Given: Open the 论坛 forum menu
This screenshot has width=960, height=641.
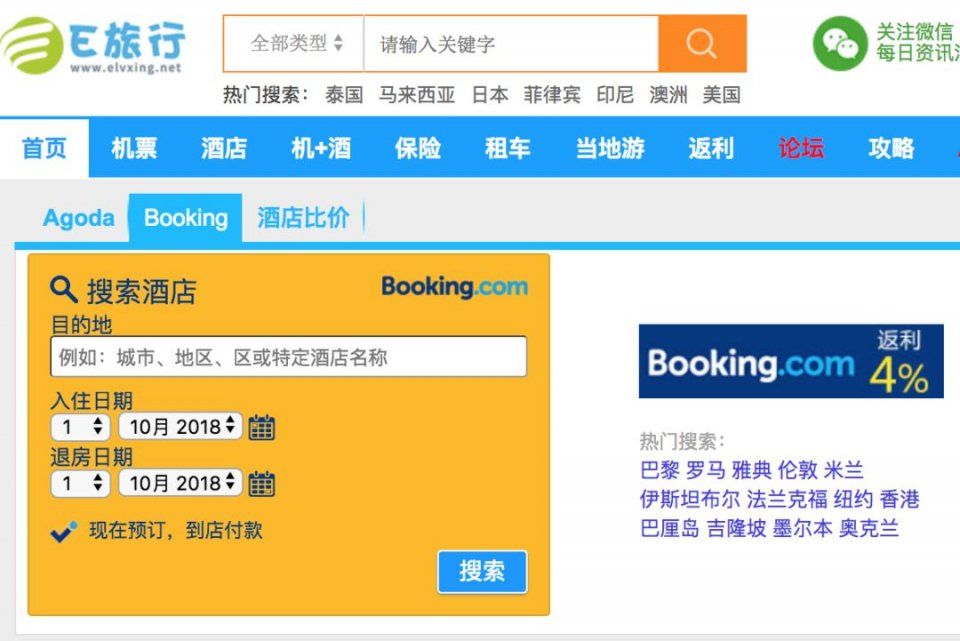Looking at the screenshot, I should click(x=801, y=148).
